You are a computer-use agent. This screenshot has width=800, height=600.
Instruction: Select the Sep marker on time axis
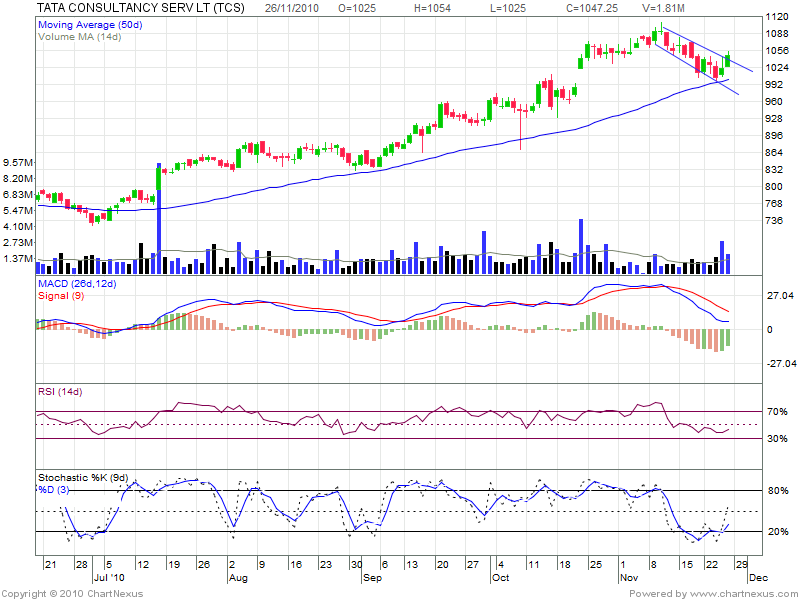point(371,578)
